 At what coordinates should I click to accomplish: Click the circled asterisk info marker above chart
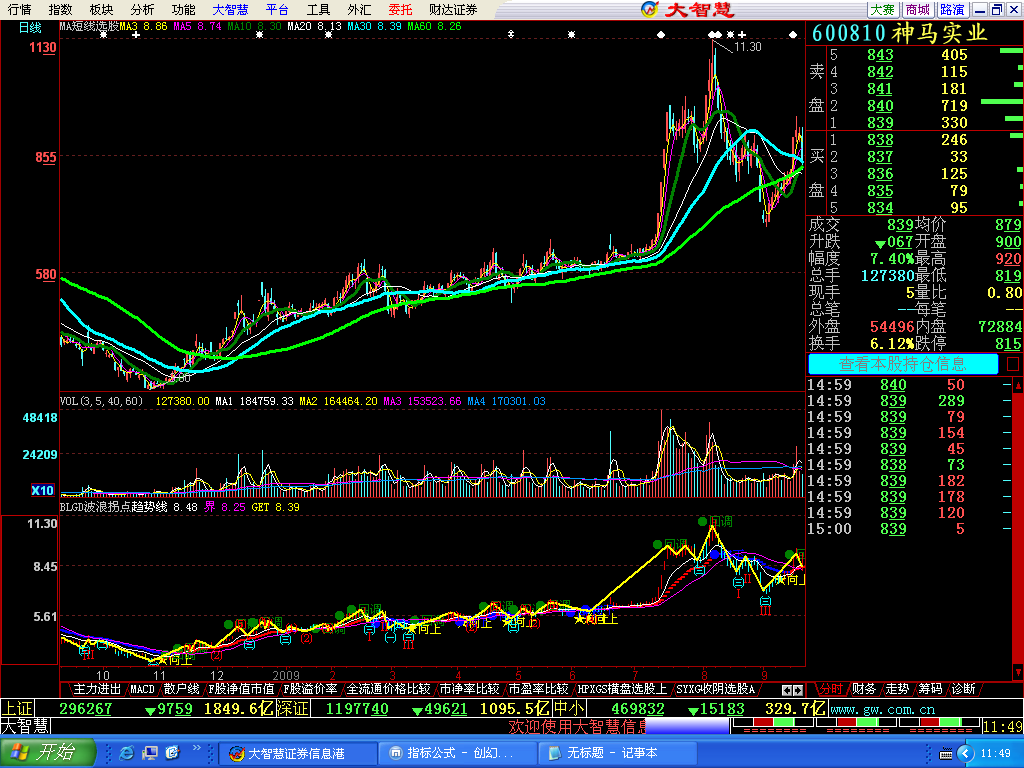pyautogui.click(x=511, y=34)
